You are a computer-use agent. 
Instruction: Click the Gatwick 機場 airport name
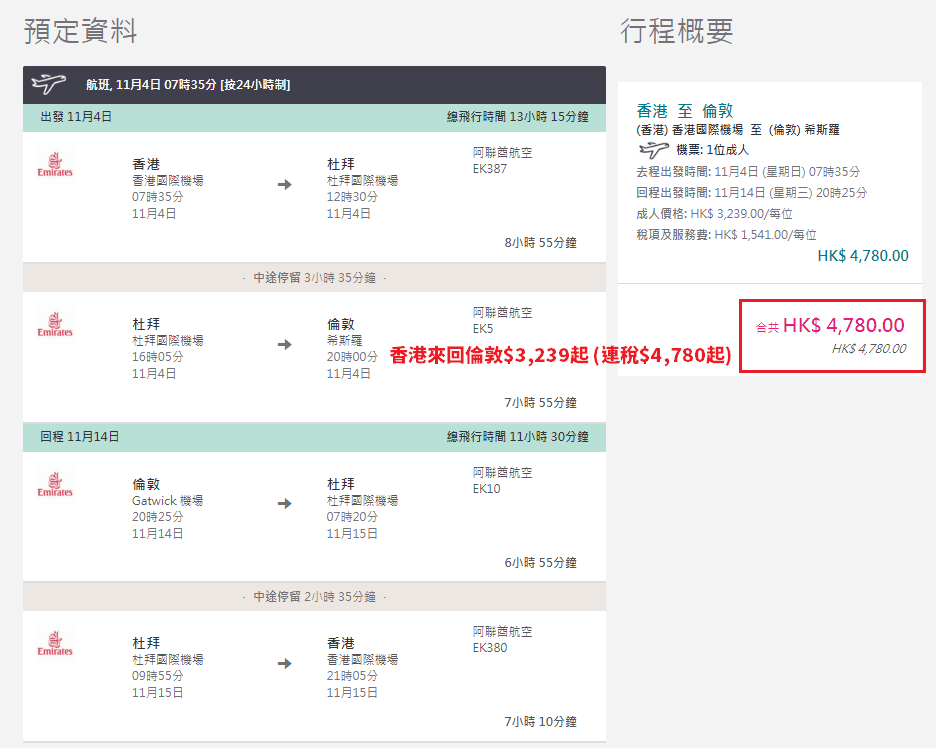167,501
